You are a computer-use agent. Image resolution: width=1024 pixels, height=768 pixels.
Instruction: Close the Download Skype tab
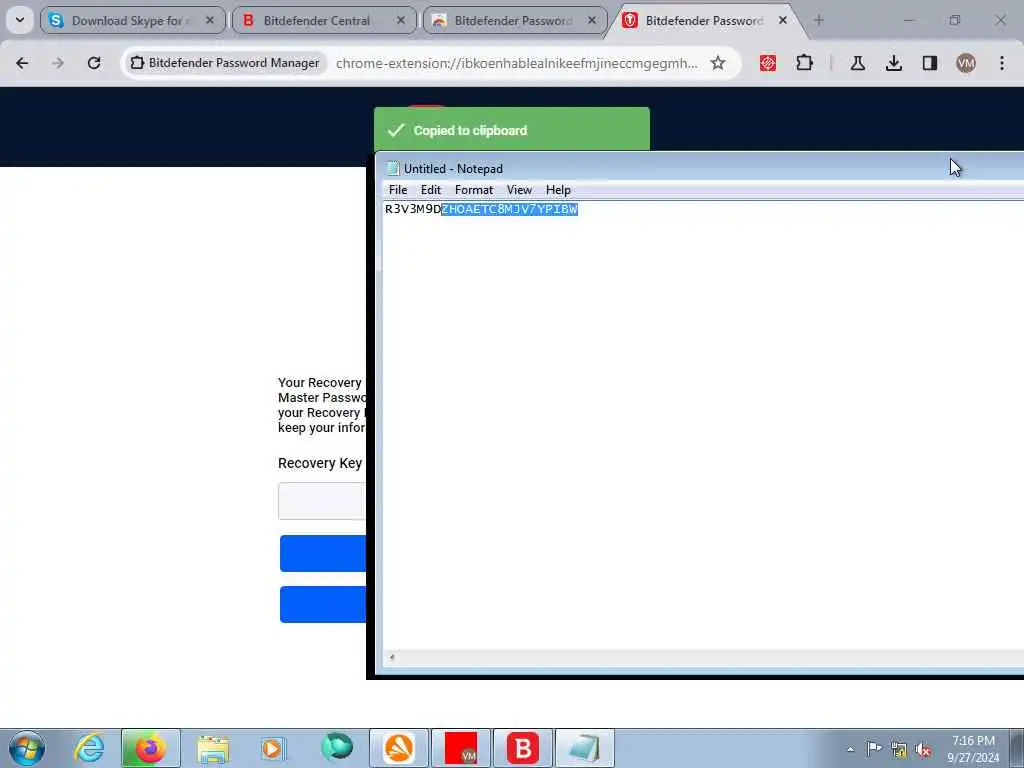(210, 20)
